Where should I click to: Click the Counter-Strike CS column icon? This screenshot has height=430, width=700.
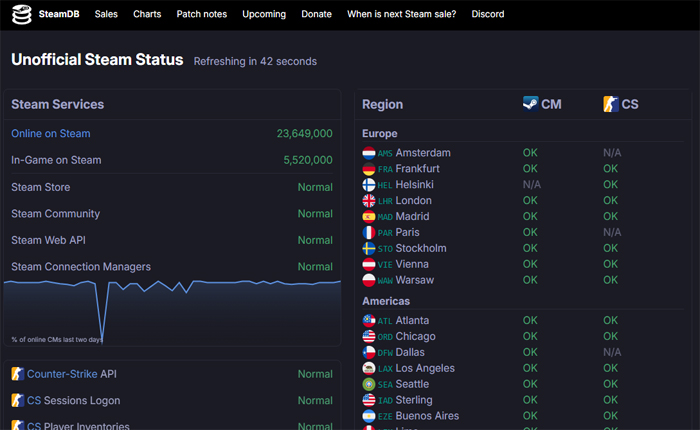610,104
